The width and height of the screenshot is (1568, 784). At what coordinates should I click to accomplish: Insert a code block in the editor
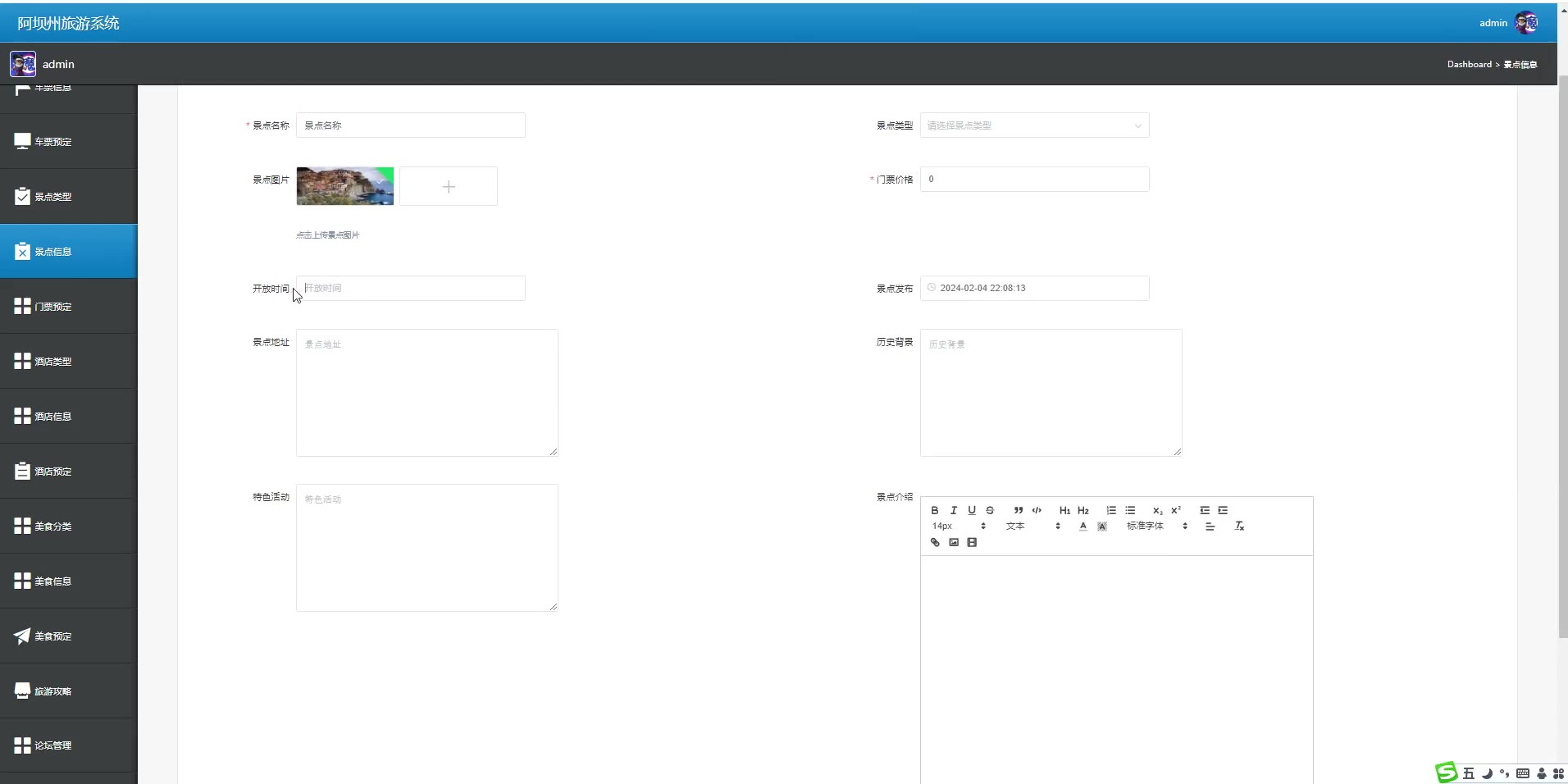point(1037,510)
